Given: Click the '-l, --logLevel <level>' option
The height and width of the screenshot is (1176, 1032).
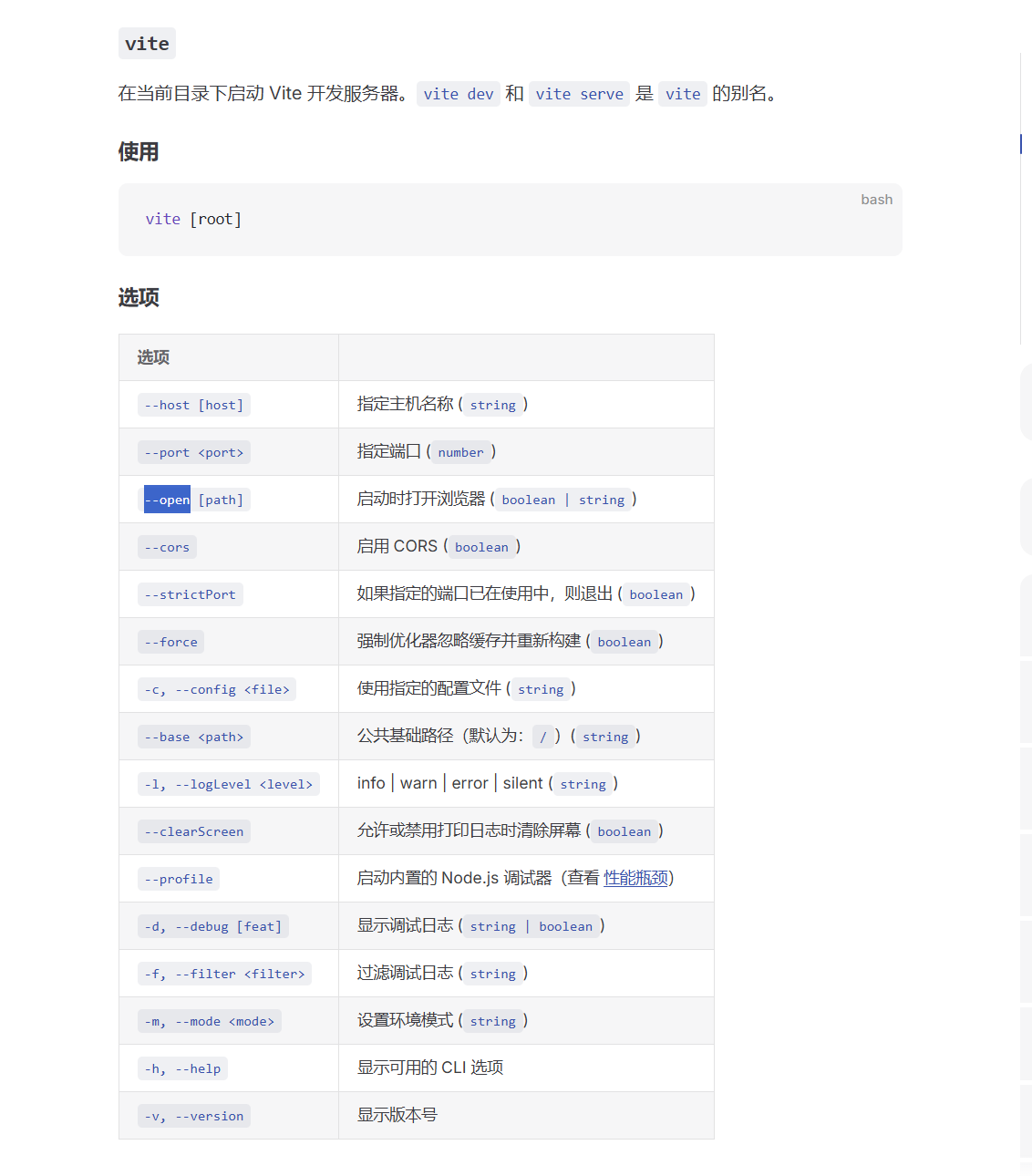Looking at the screenshot, I should pos(229,784).
